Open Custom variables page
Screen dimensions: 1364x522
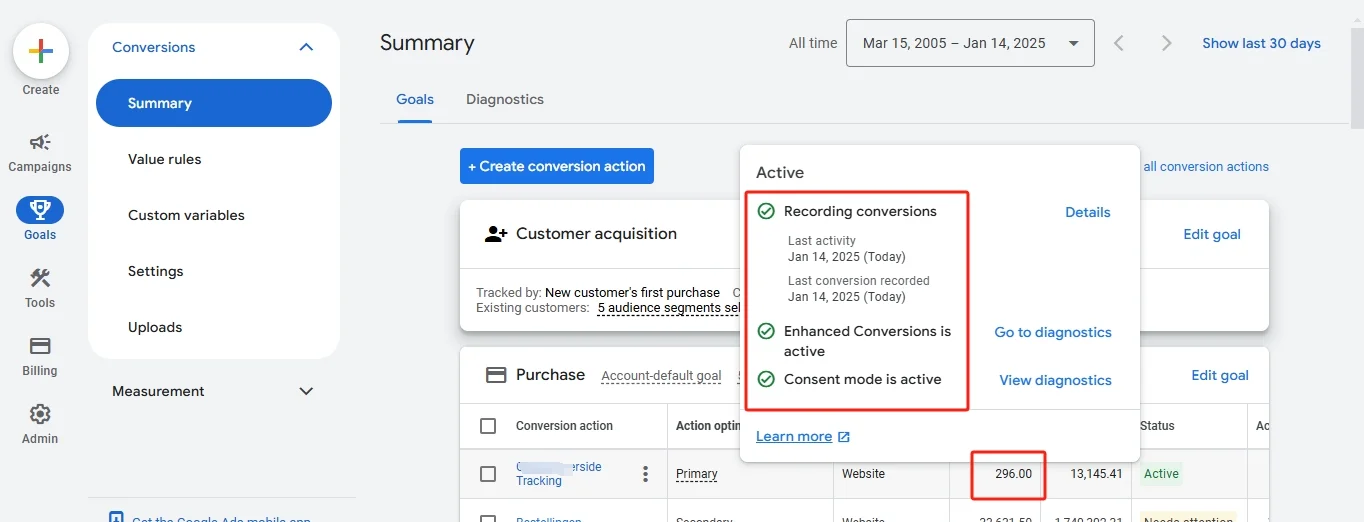tap(186, 215)
